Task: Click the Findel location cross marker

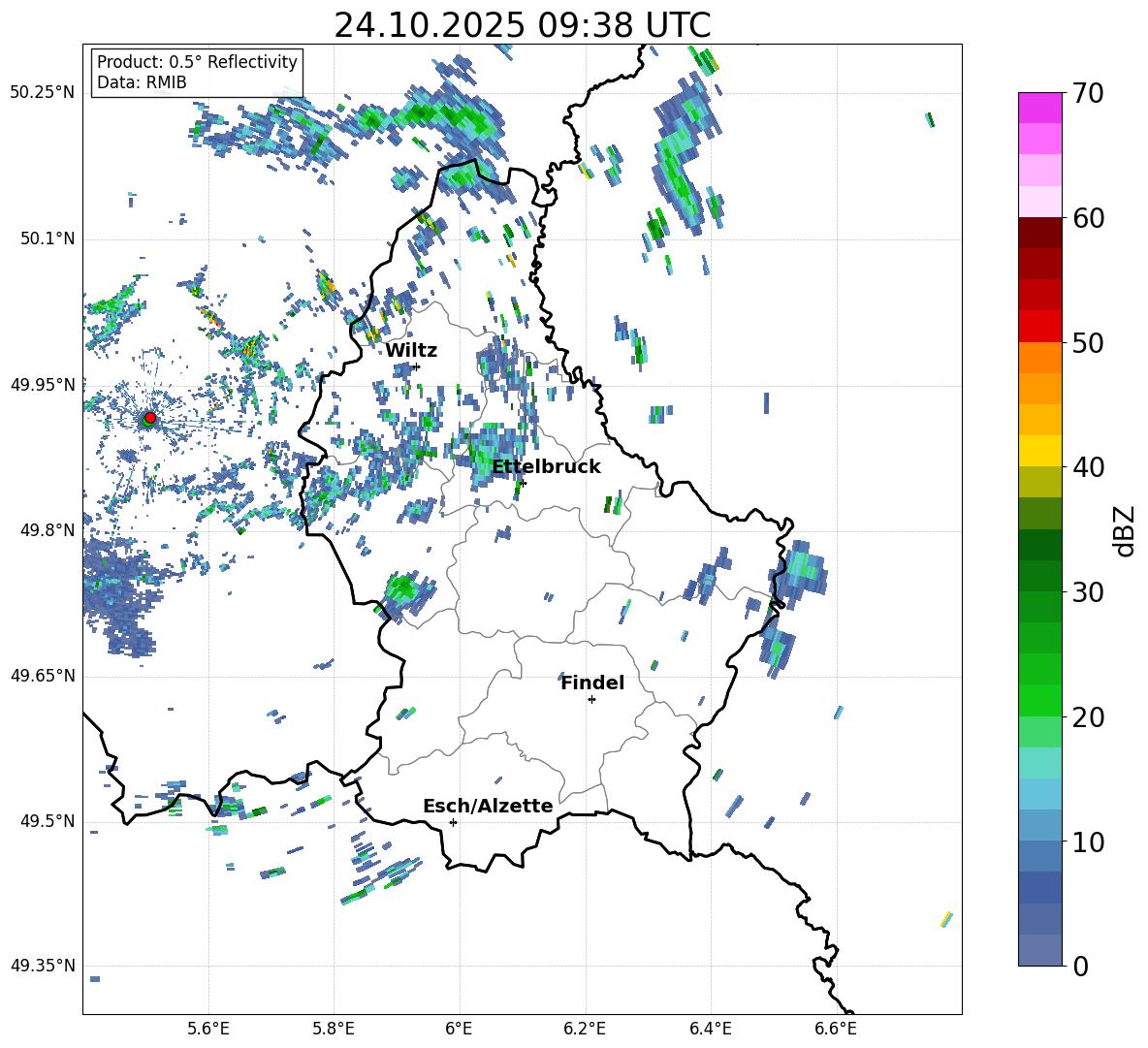Action: pos(591,700)
